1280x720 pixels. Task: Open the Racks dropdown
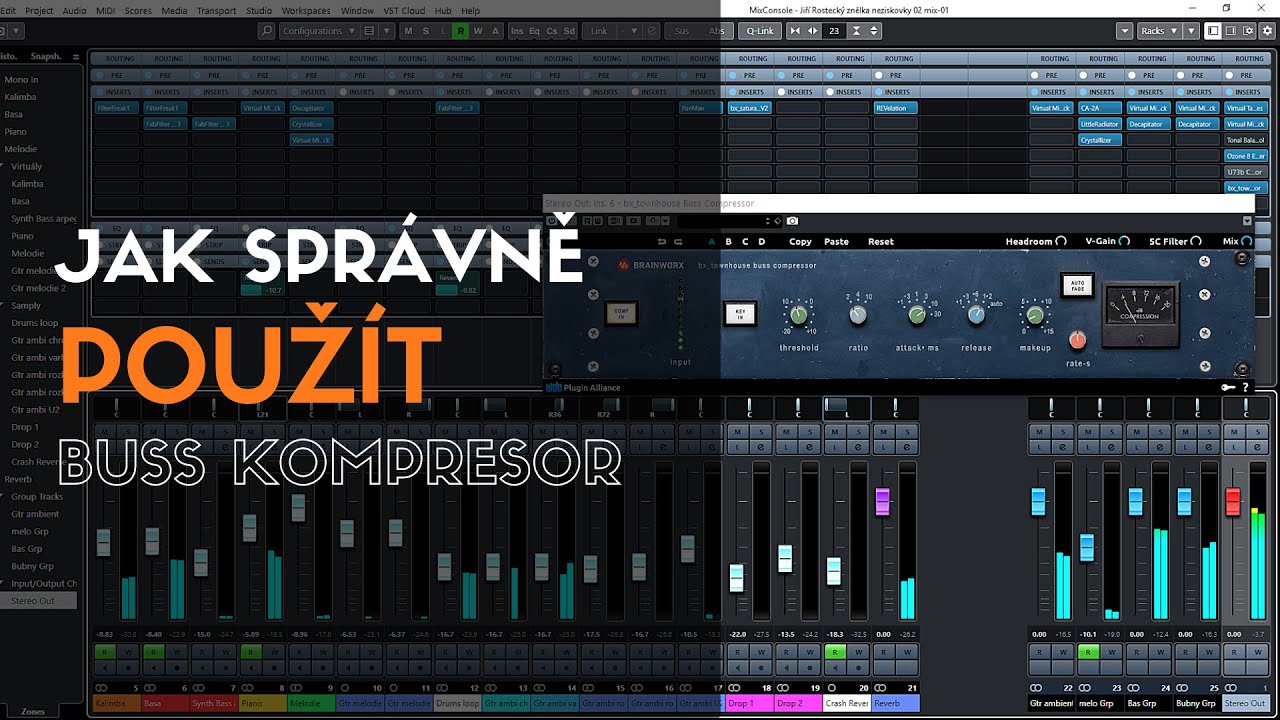[x=1159, y=31]
